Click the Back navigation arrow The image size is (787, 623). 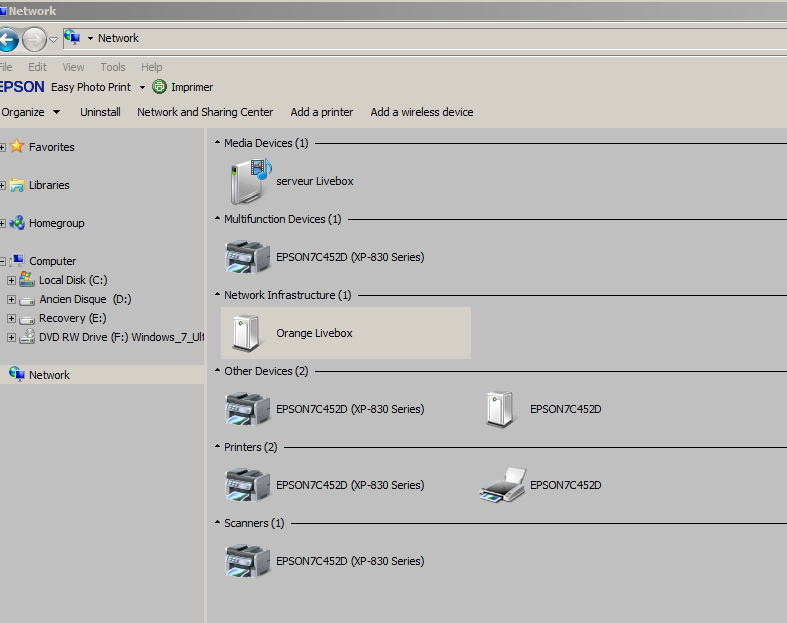pos(8,40)
